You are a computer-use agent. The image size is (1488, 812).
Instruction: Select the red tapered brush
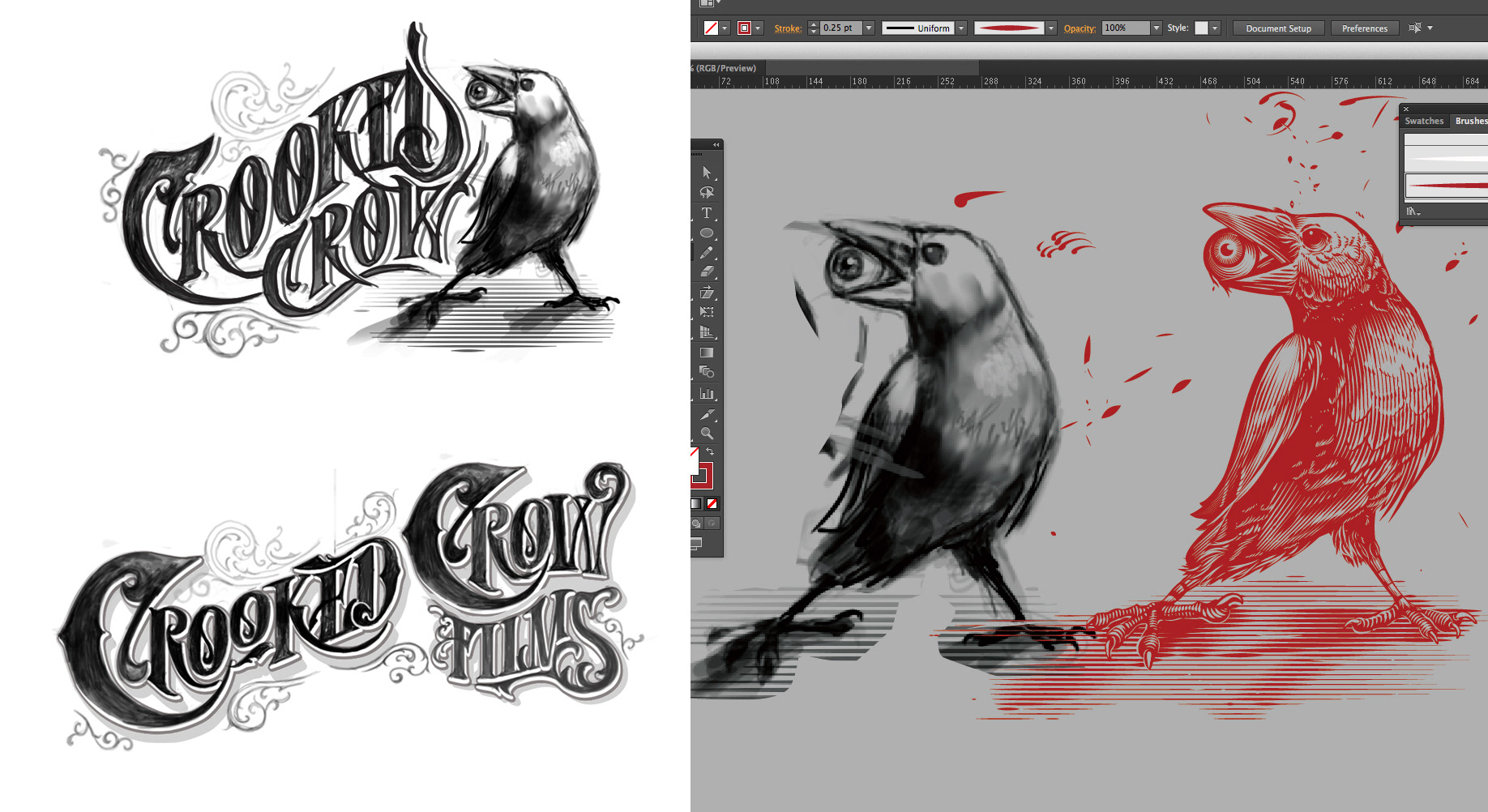point(1446,186)
